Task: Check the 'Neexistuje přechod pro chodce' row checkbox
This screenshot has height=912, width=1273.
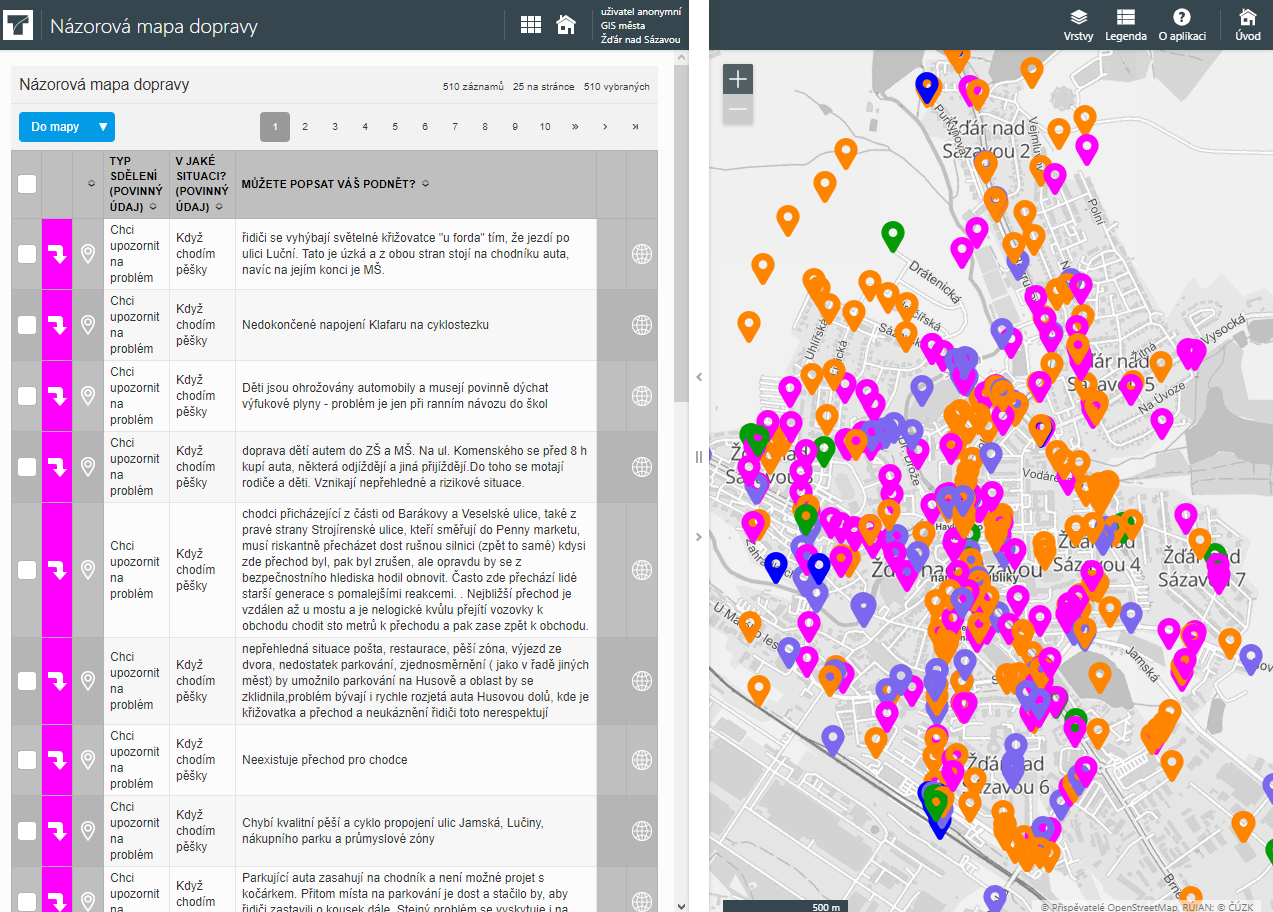Action: click(x=27, y=760)
